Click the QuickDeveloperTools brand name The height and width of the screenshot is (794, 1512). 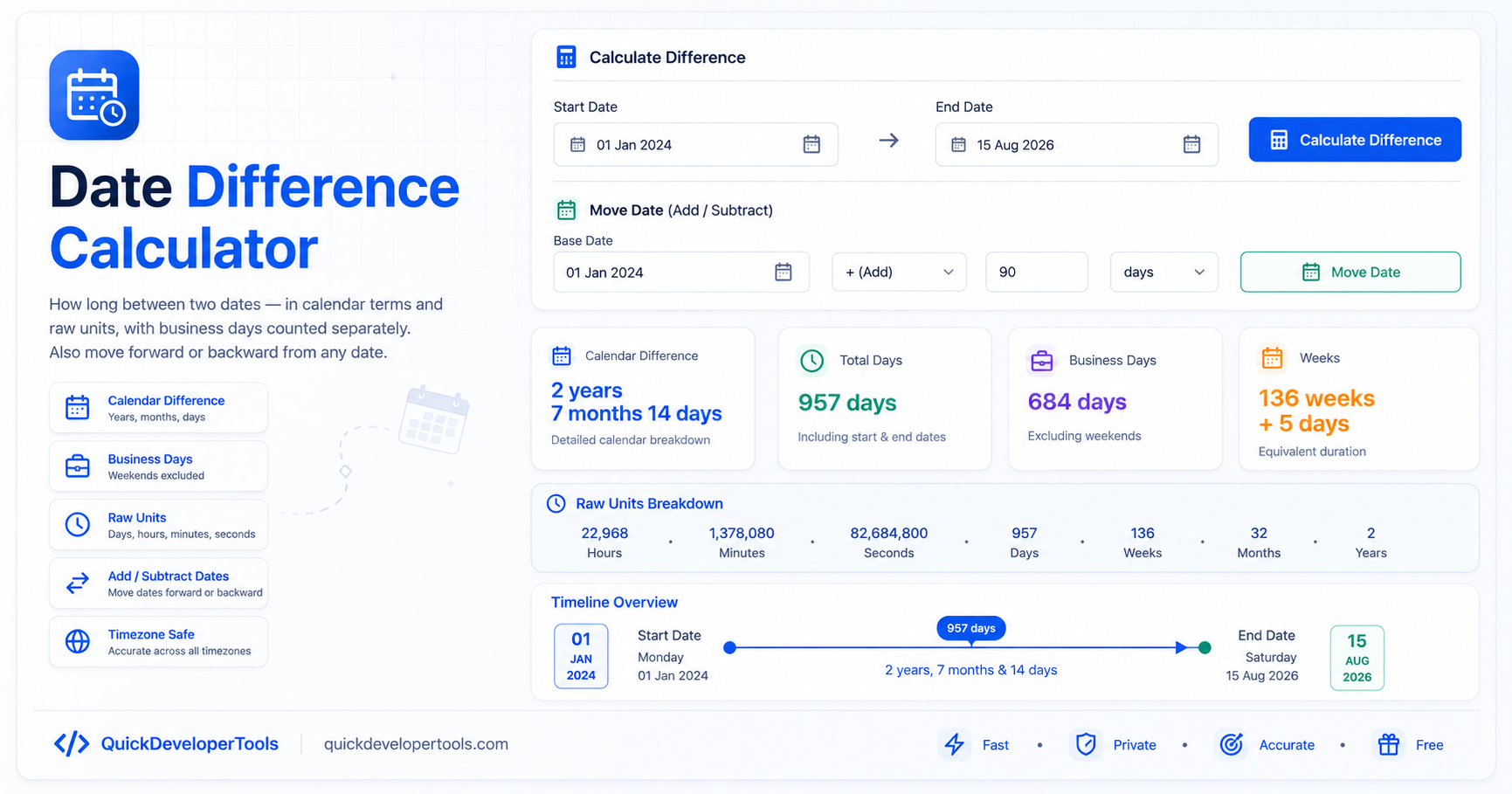190,744
